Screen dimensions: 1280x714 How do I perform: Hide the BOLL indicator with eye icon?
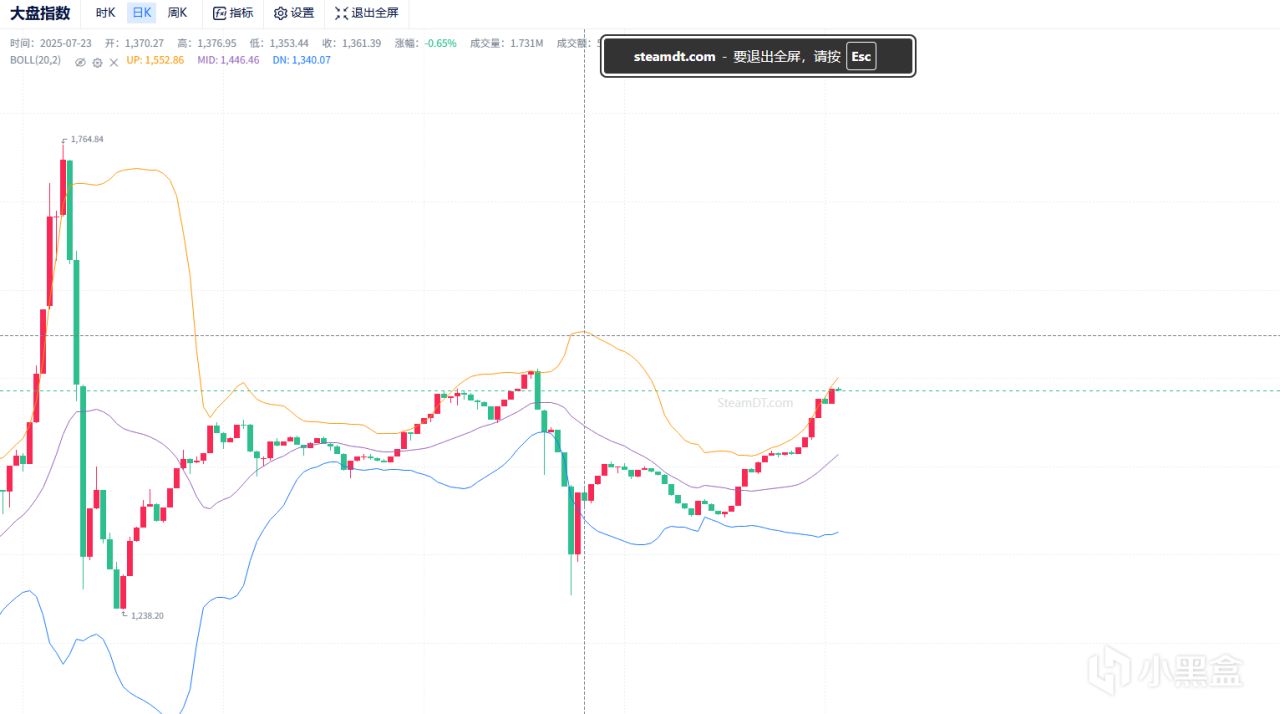pyautogui.click(x=81, y=62)
